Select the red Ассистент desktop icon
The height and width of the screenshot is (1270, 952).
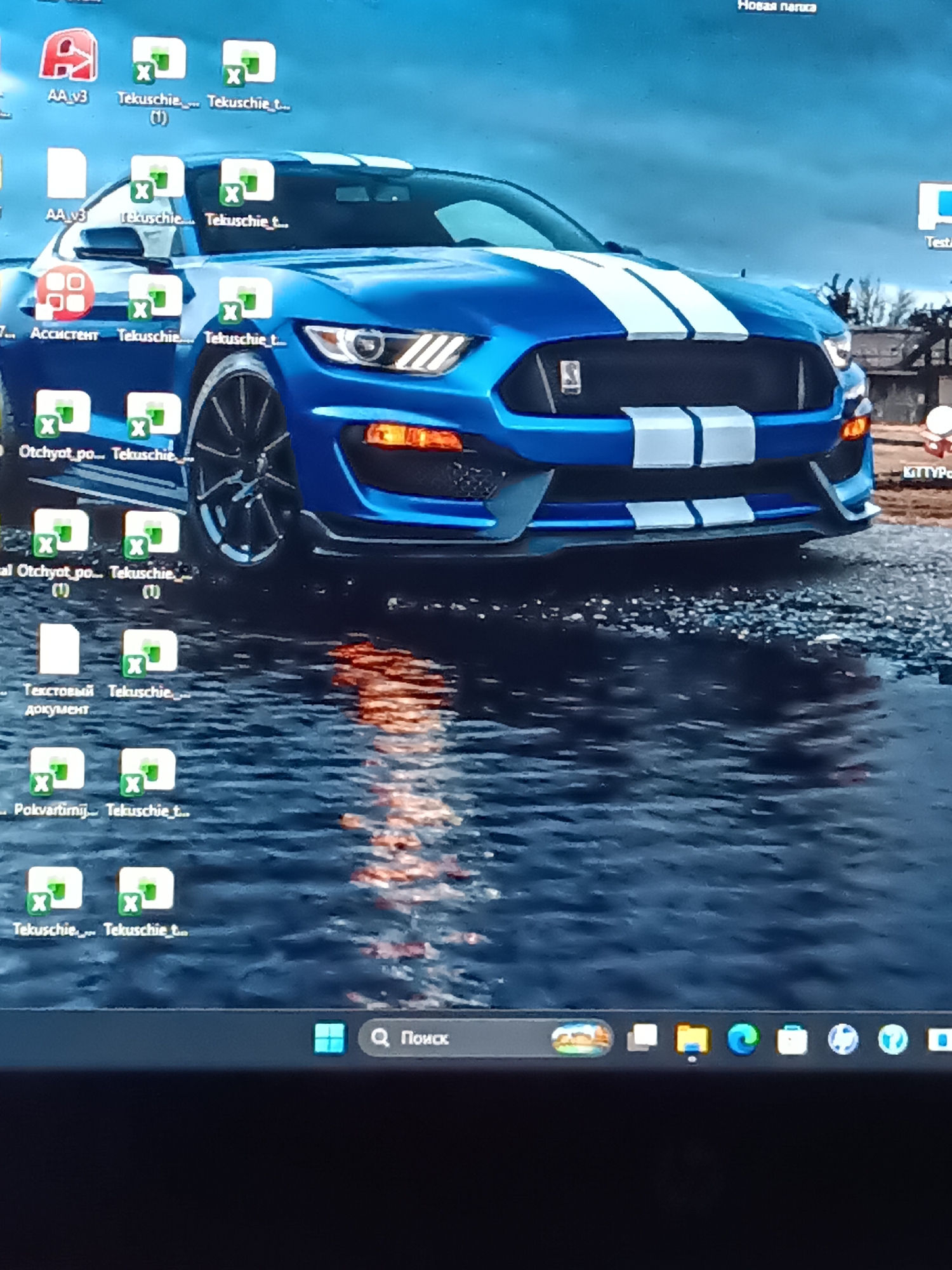click(65, 295)
